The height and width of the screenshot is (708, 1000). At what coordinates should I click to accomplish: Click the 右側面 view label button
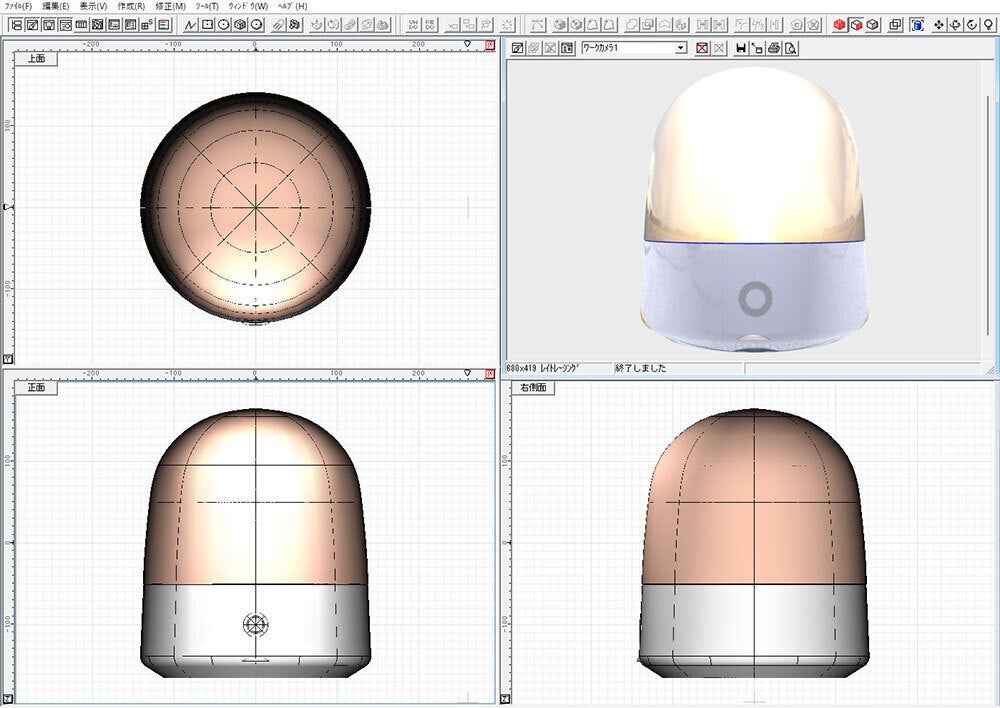tap(533, 387)
